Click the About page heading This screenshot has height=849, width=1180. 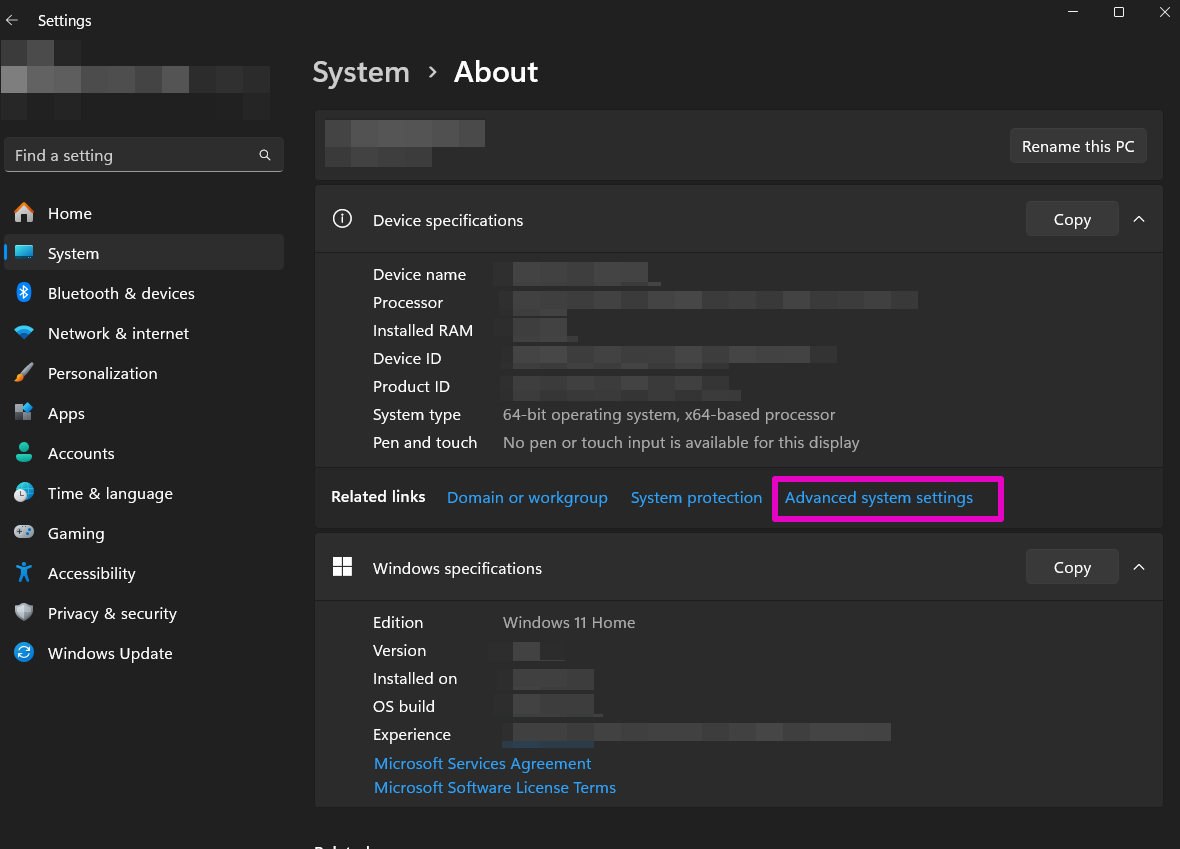tap(496, 72)
